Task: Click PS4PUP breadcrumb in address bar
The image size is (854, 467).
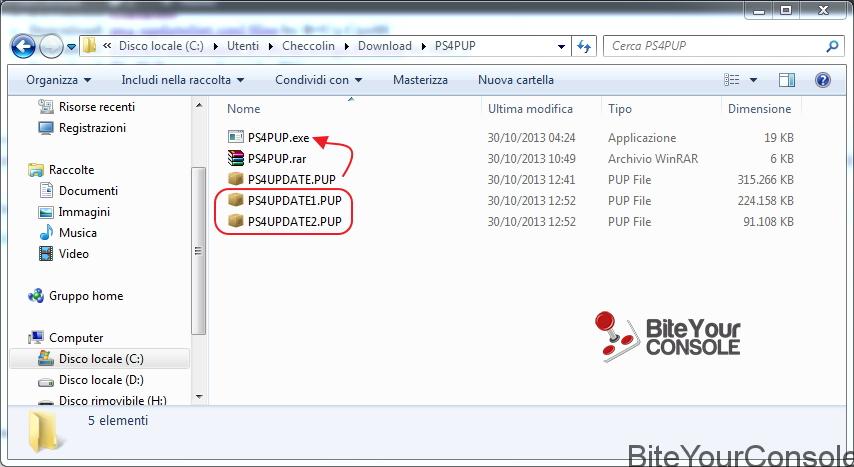Action: [x=455, y=46]
